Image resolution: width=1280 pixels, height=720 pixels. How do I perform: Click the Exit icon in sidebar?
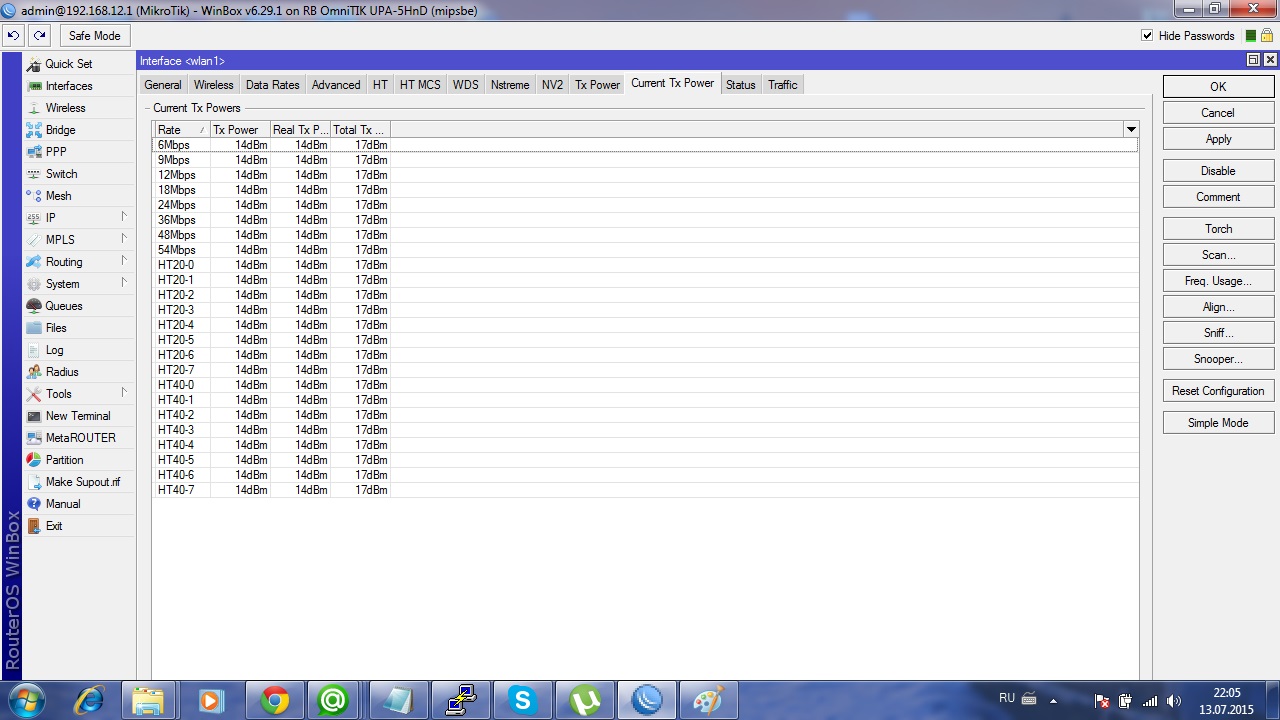(x=34, y=526)
